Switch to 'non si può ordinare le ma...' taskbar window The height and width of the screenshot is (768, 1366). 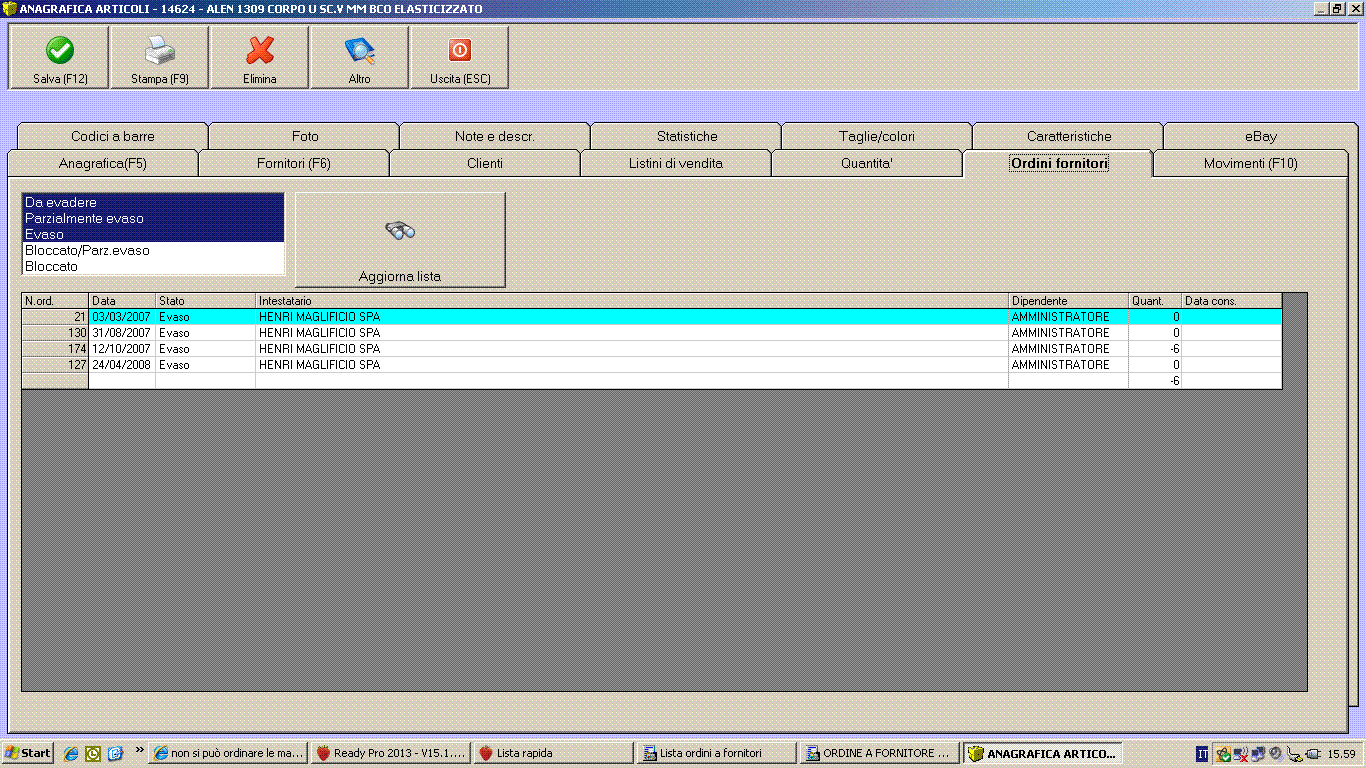[x=229, y=753]
